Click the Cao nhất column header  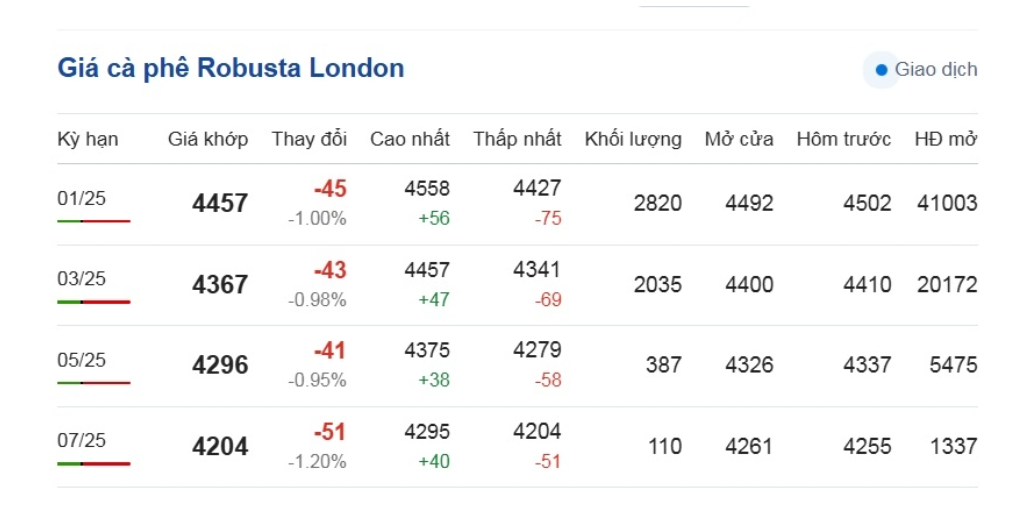409,139
